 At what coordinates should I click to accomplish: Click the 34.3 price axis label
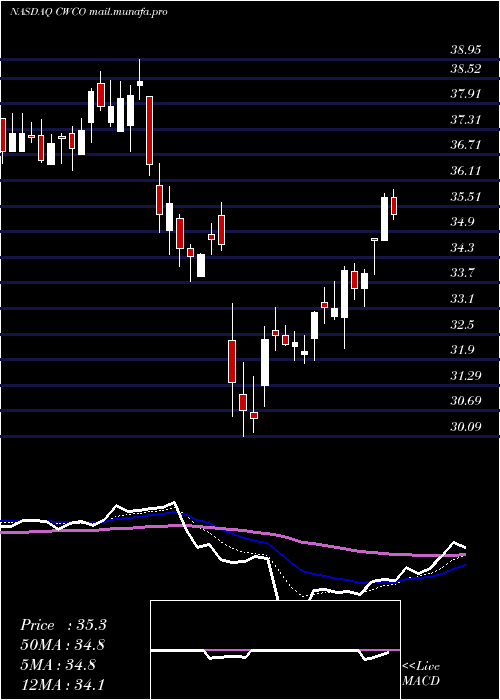[462, 248]
